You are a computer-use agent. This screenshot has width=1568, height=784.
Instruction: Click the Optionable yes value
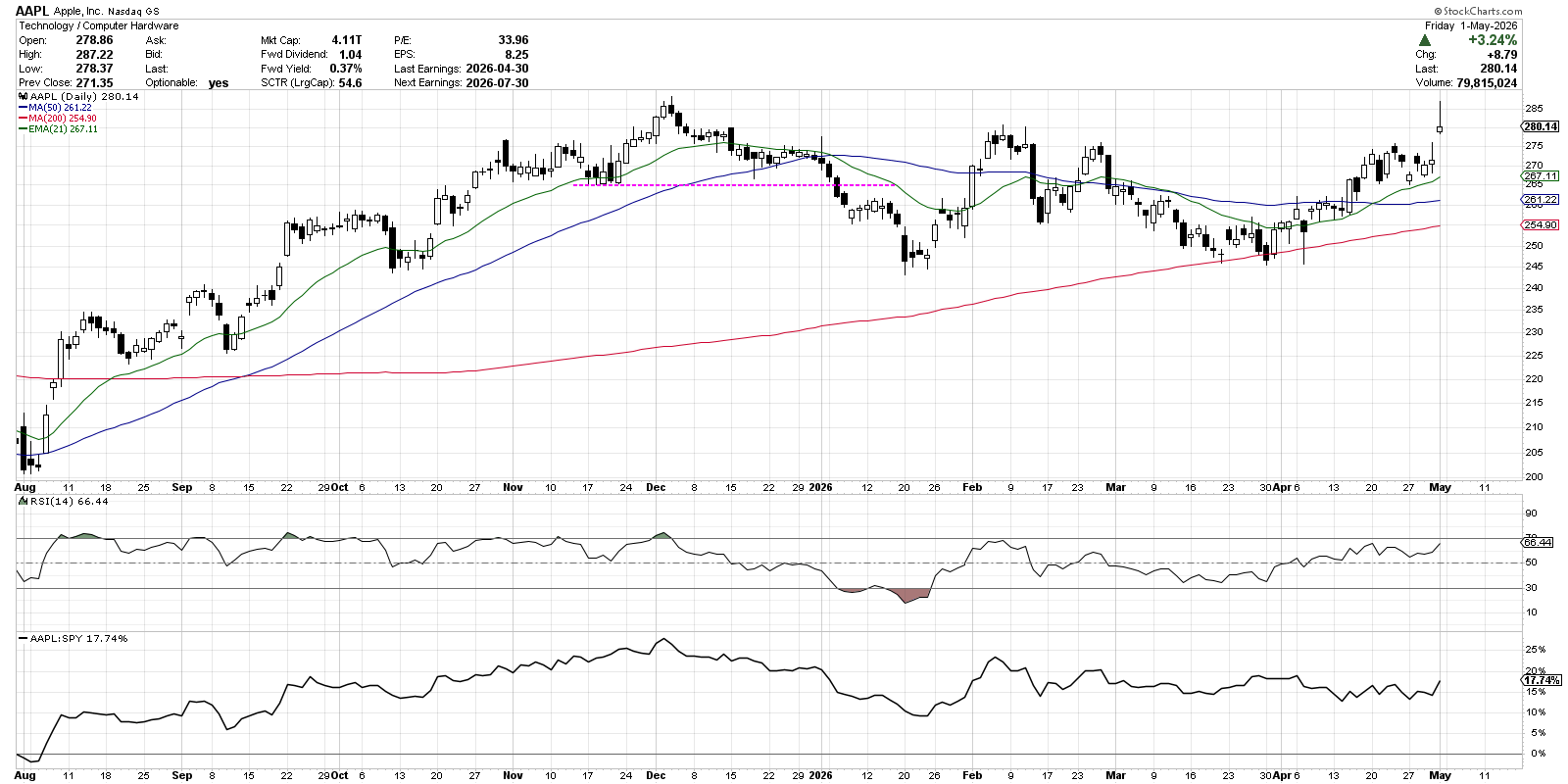pyautogui.click(x=219, y=83)
